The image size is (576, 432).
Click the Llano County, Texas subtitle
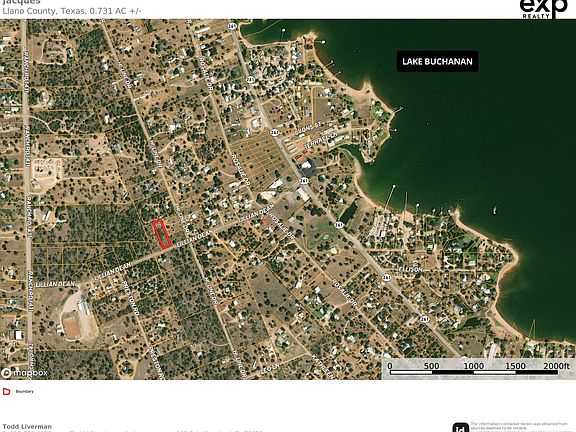72,11
